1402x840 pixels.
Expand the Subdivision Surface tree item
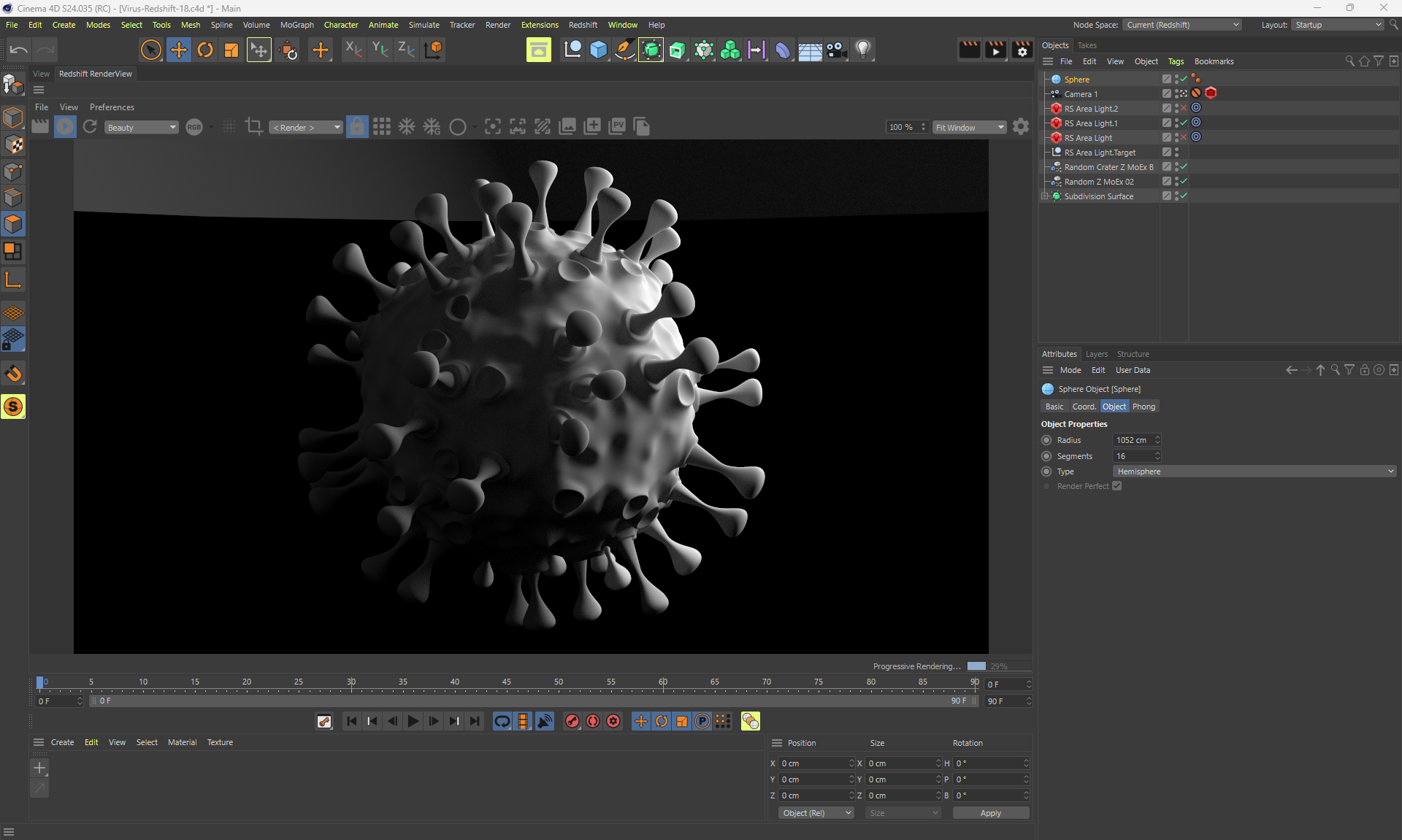pyautogui.click(x=1044, y=196)
